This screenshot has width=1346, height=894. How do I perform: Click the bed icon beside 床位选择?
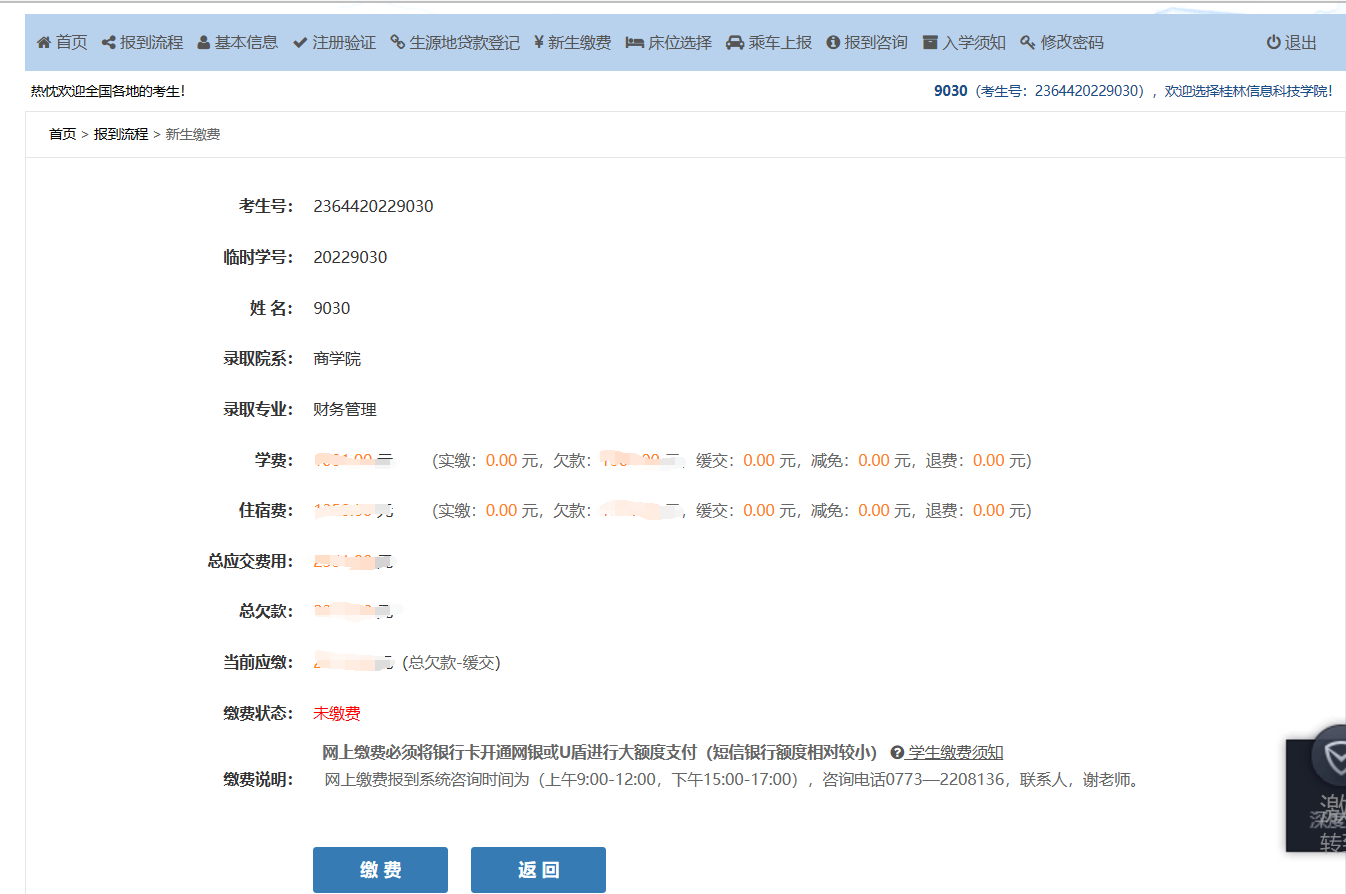(634, 43)
